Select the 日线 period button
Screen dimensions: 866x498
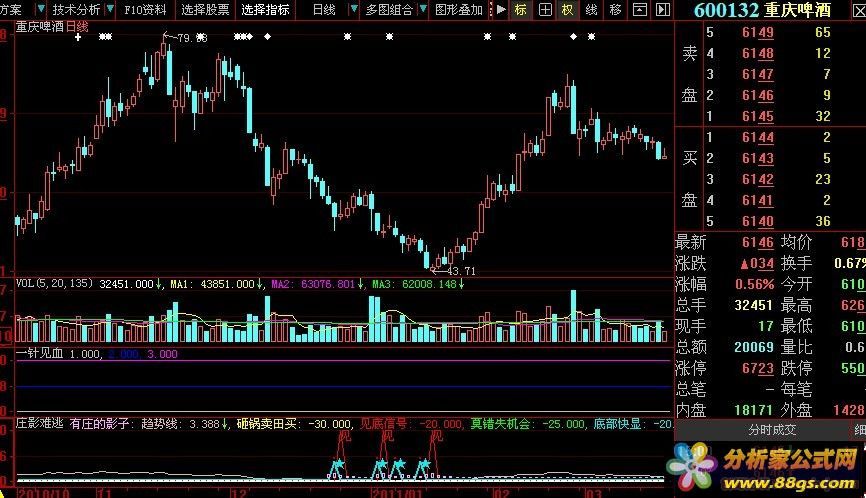point(324,9)
